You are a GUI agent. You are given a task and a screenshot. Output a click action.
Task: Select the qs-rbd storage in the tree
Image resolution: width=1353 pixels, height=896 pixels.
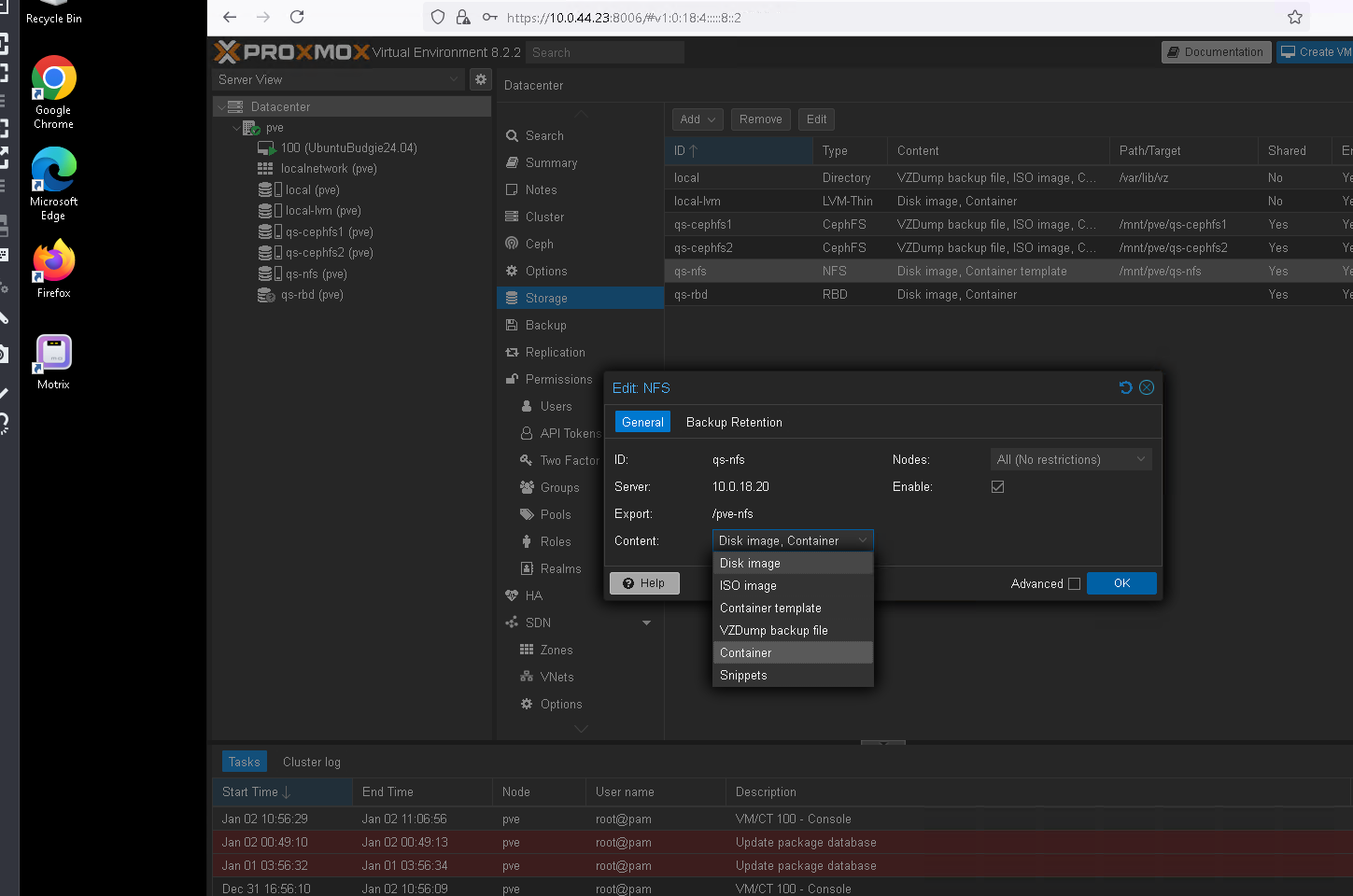click(x=311, y=295)
